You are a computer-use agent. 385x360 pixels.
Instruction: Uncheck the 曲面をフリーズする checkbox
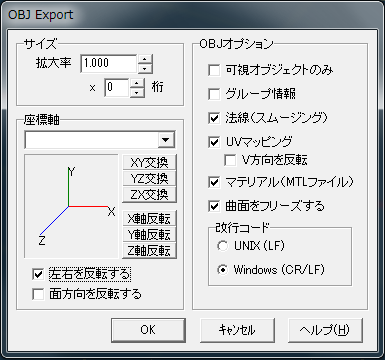tap(214, 206)
